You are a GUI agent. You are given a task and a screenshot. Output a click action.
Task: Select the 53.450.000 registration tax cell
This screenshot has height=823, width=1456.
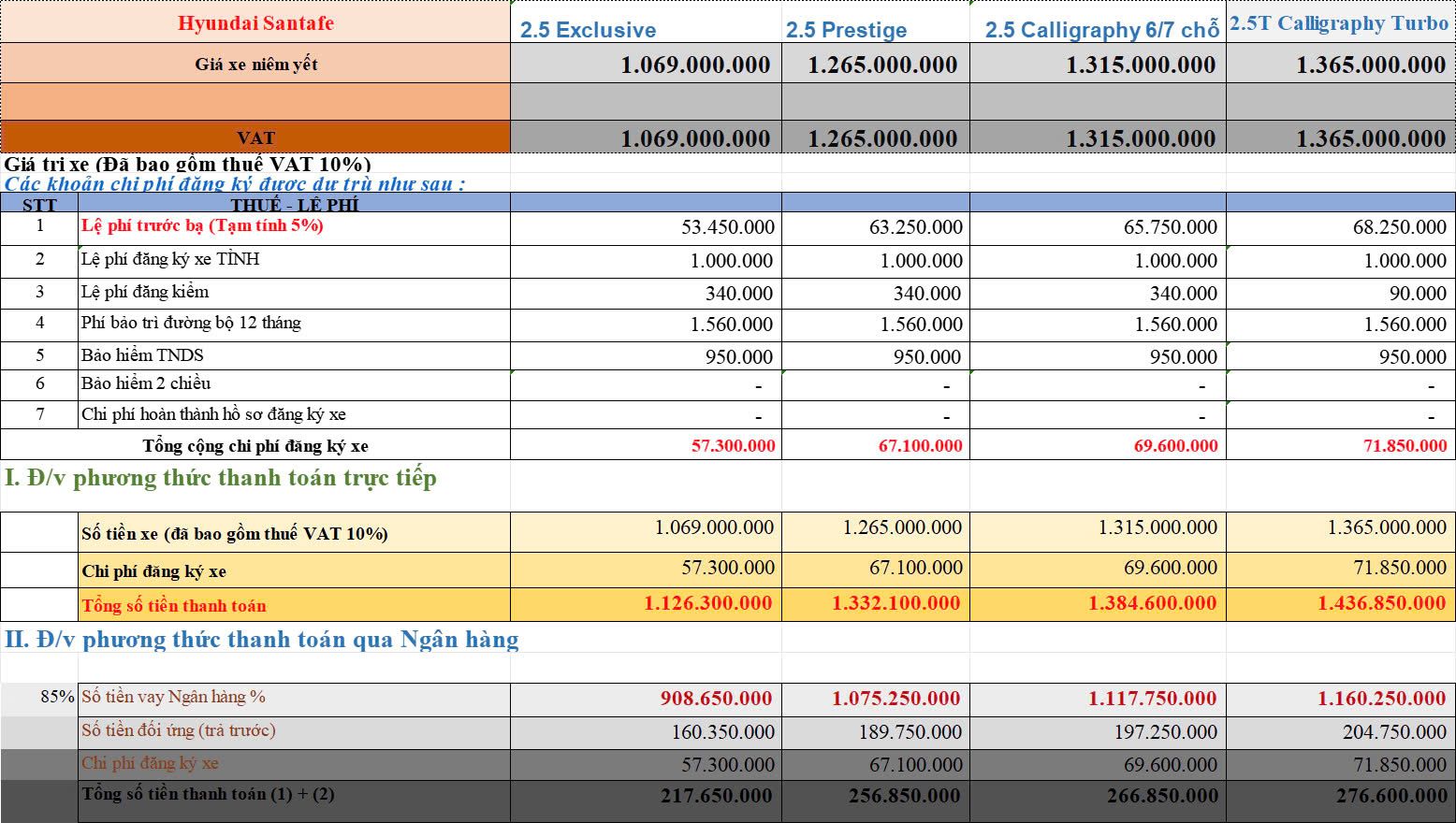click(x=727, y=227)
